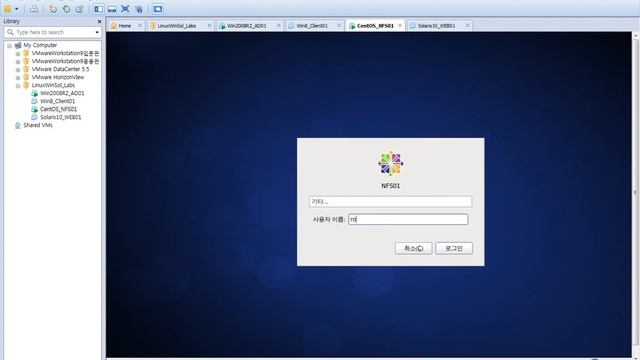This screenshot has width=640, height=360.
Task: Close the LinuxWinSol_Labs tab
Action: [x=209, y=26]
